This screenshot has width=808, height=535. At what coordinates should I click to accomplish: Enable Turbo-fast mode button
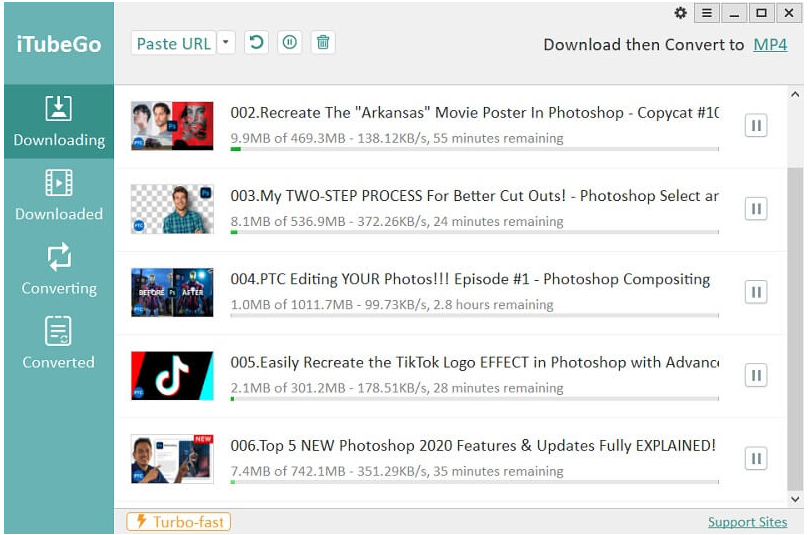click(x=179, y=522)
